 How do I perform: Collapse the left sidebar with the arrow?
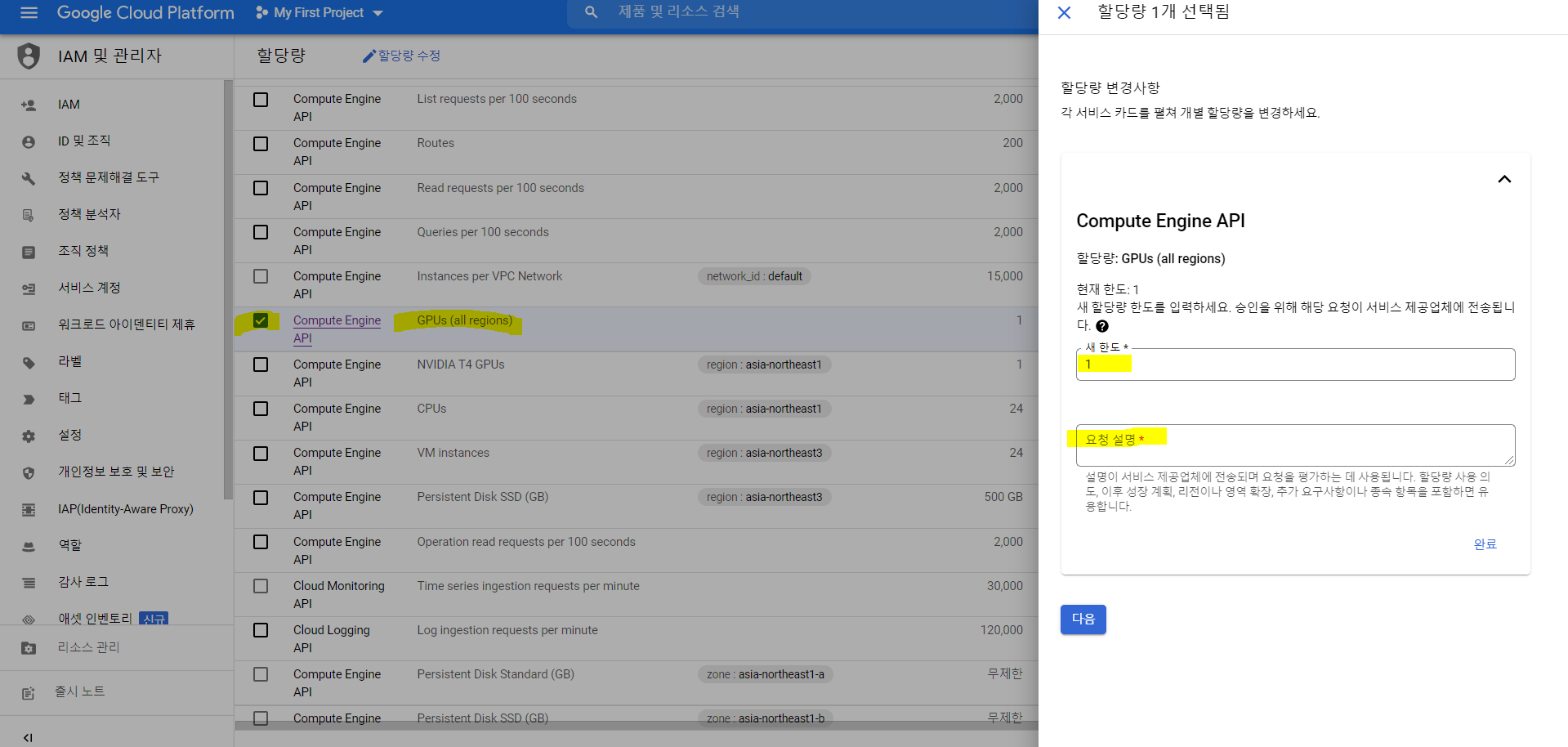pyautogui.click(x=28, y=738)
